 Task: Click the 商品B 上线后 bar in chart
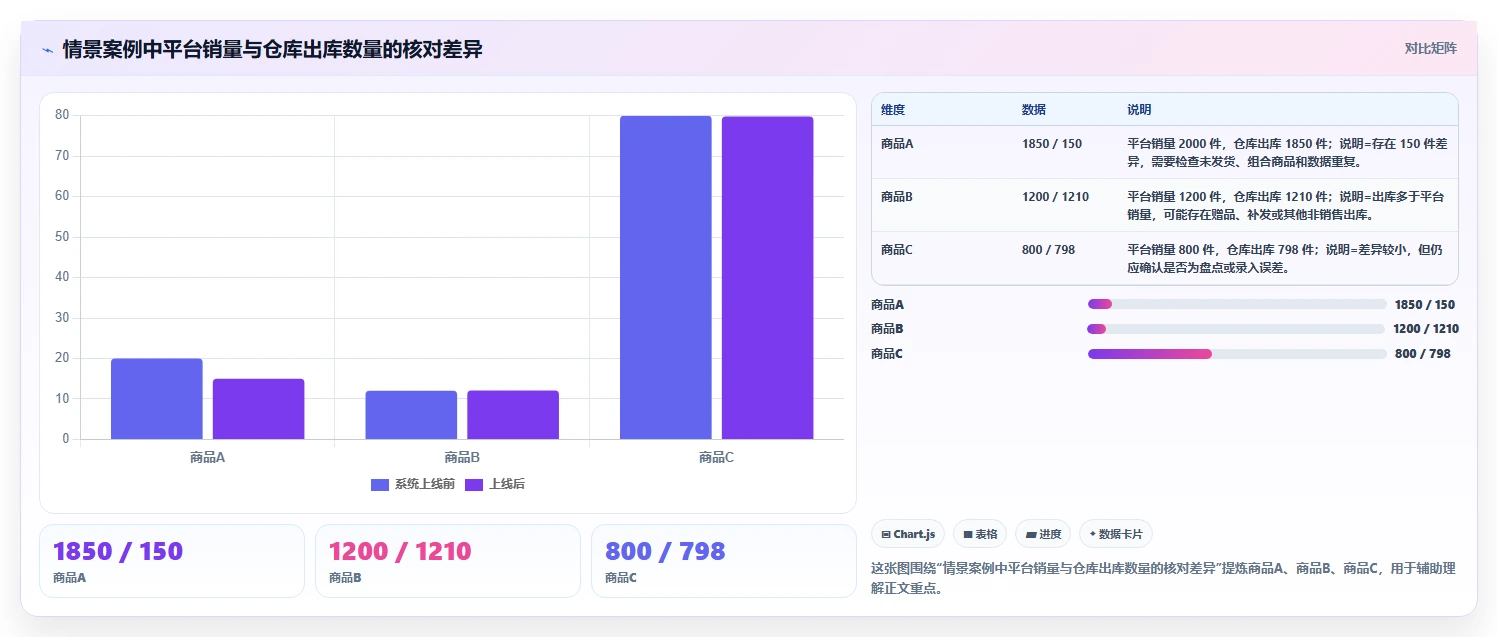pyautogui.click(x=513, y=415)
